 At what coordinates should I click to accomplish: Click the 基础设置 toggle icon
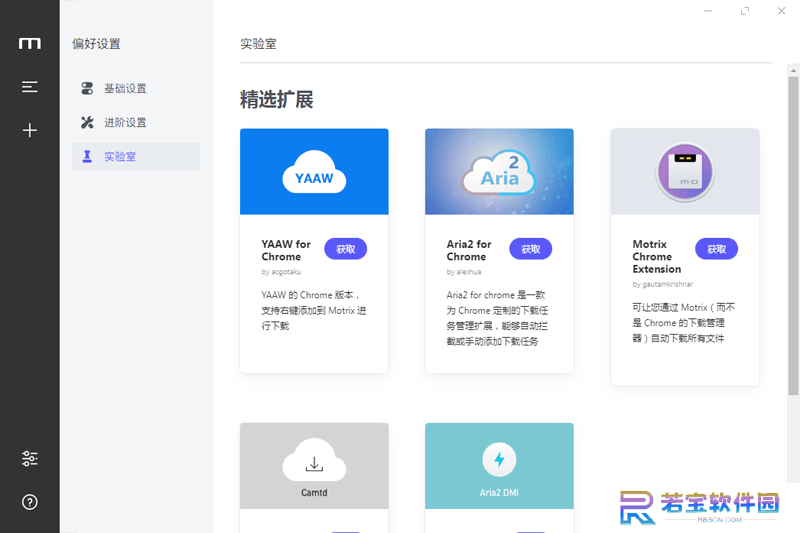87,88
